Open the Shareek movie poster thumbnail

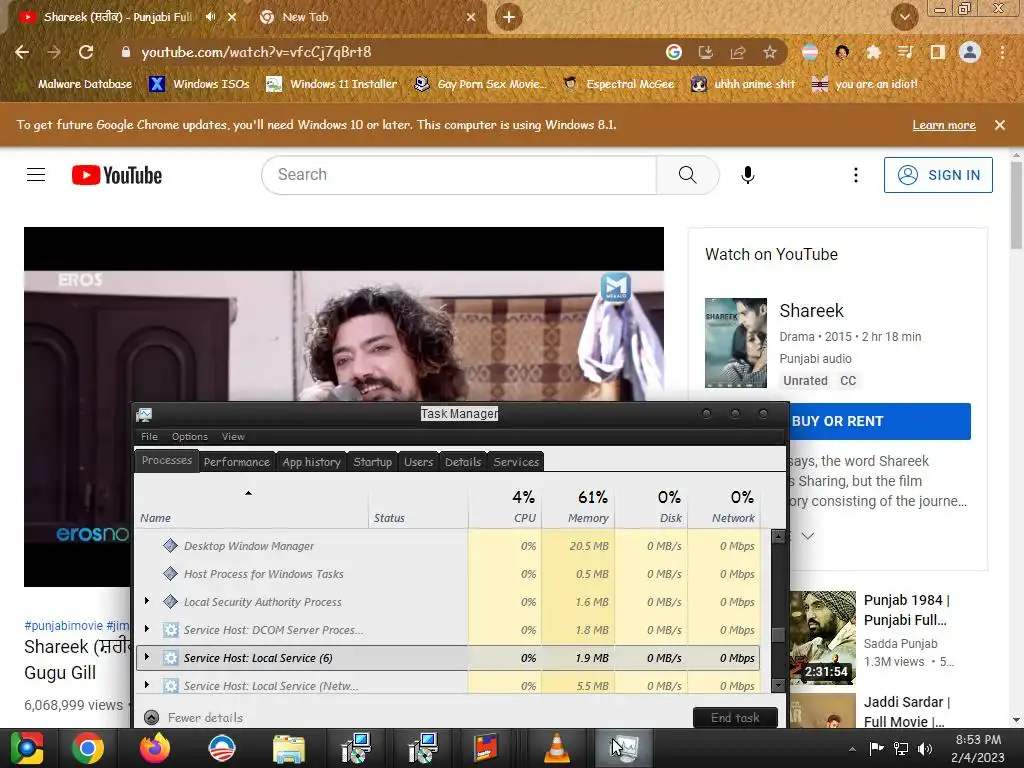coord(736,343)
